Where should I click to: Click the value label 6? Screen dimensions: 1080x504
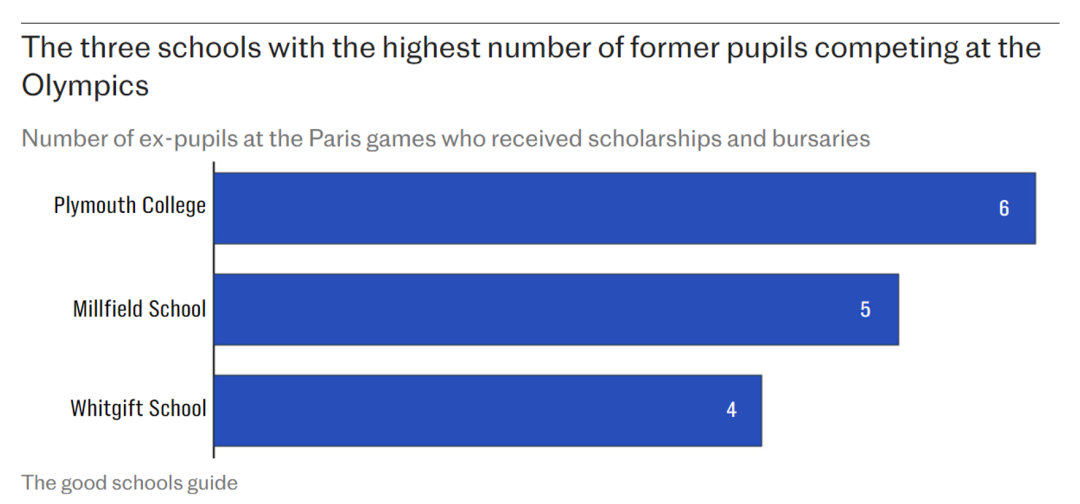(1004, 209)
